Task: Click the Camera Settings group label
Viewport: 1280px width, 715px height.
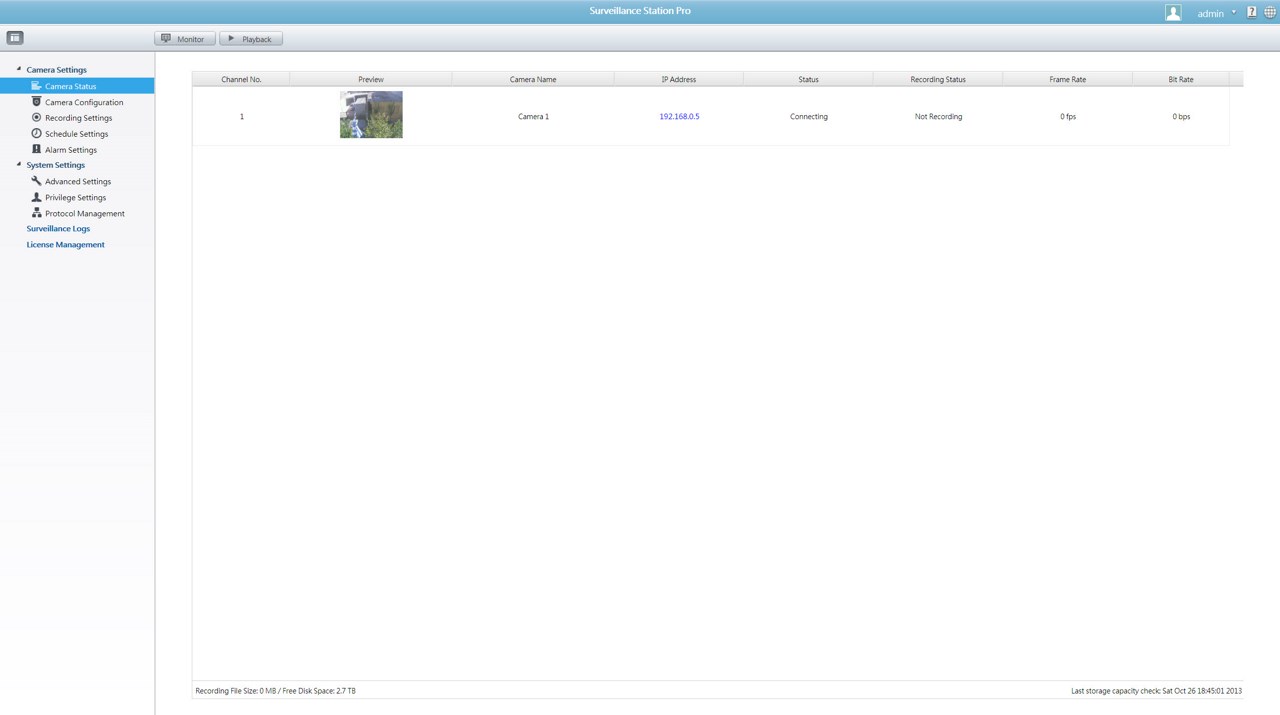Action: 56,70
